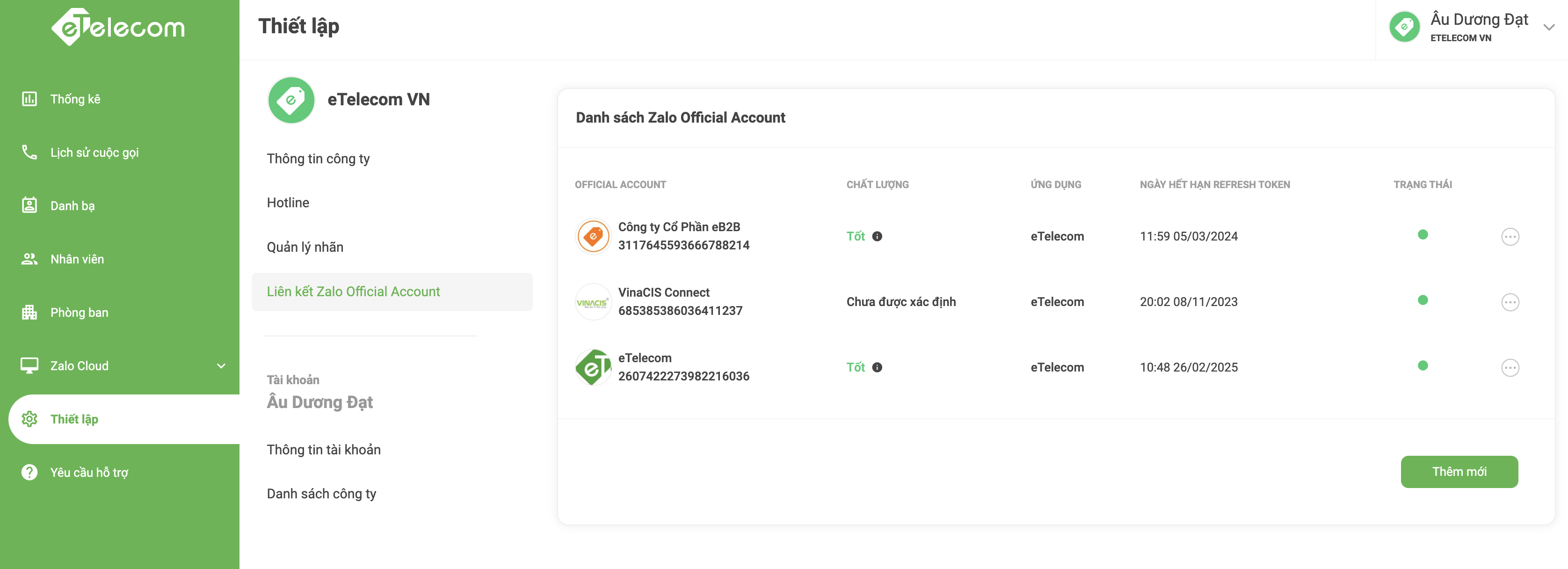The image size is (1568, 569).
Task: Open the Thống kê statistics icon
Action: [x=29, y=99]
